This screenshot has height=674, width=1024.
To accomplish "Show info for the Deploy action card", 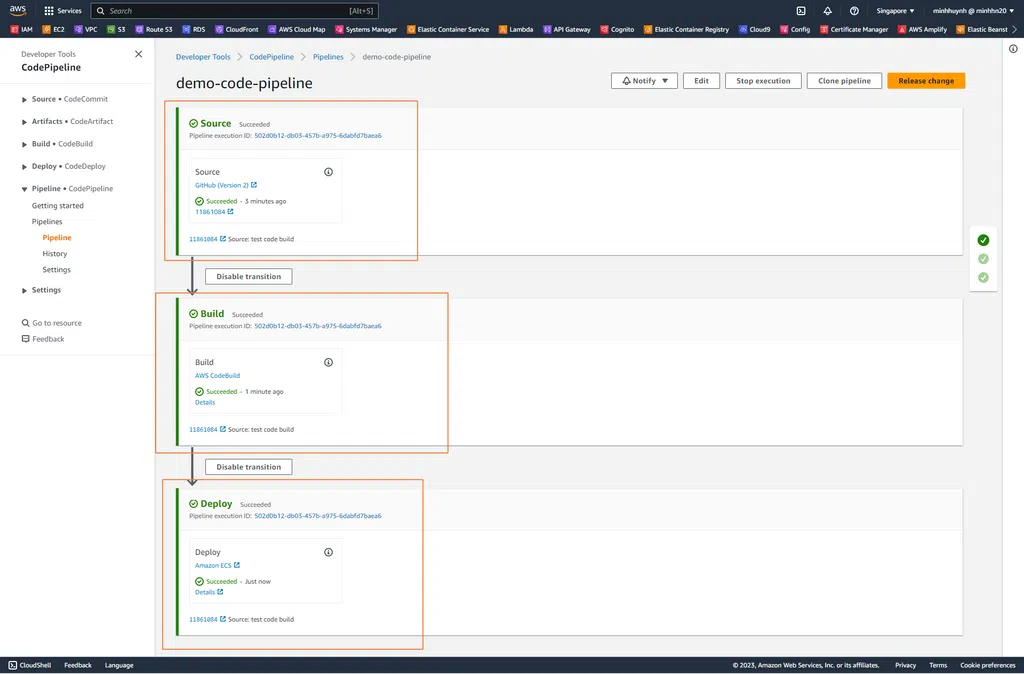I will tap(328, 553).
